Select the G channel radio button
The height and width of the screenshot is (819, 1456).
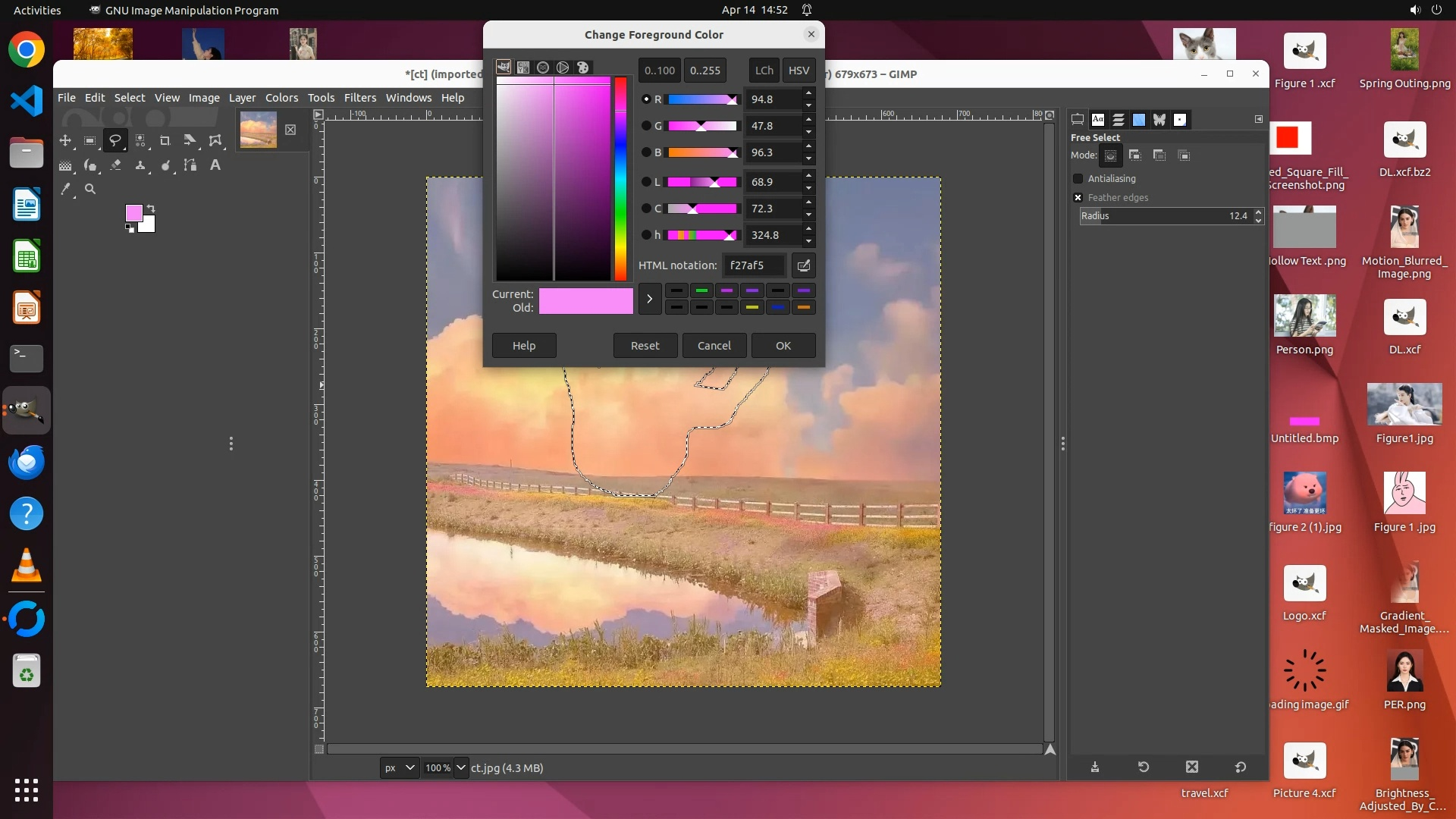pos(646,126)
